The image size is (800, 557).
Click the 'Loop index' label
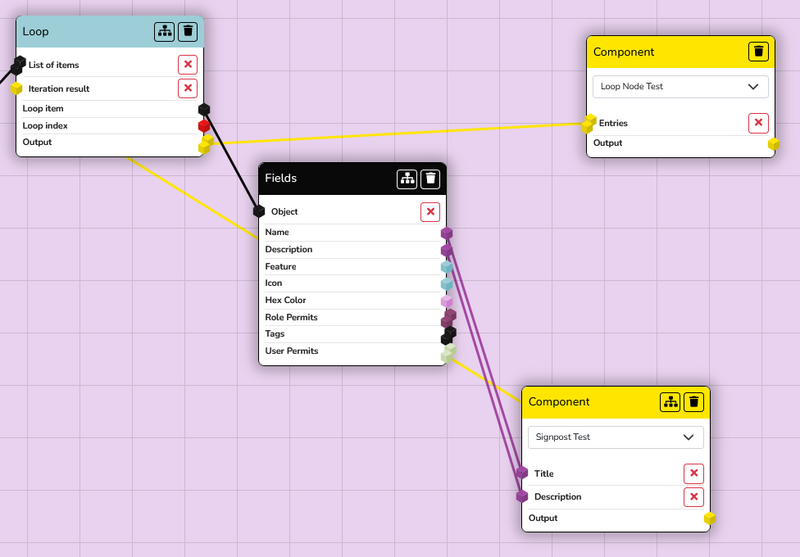coord(45,125)
